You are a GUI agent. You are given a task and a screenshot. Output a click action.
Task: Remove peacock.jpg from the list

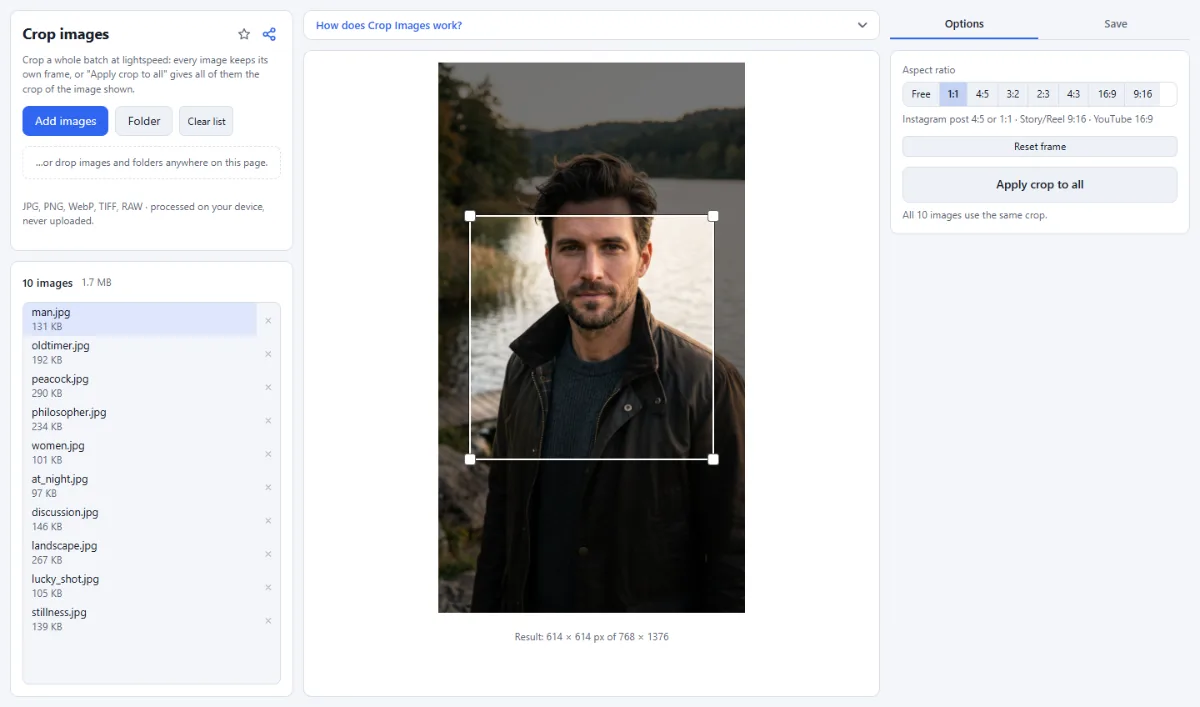[268, 387]
